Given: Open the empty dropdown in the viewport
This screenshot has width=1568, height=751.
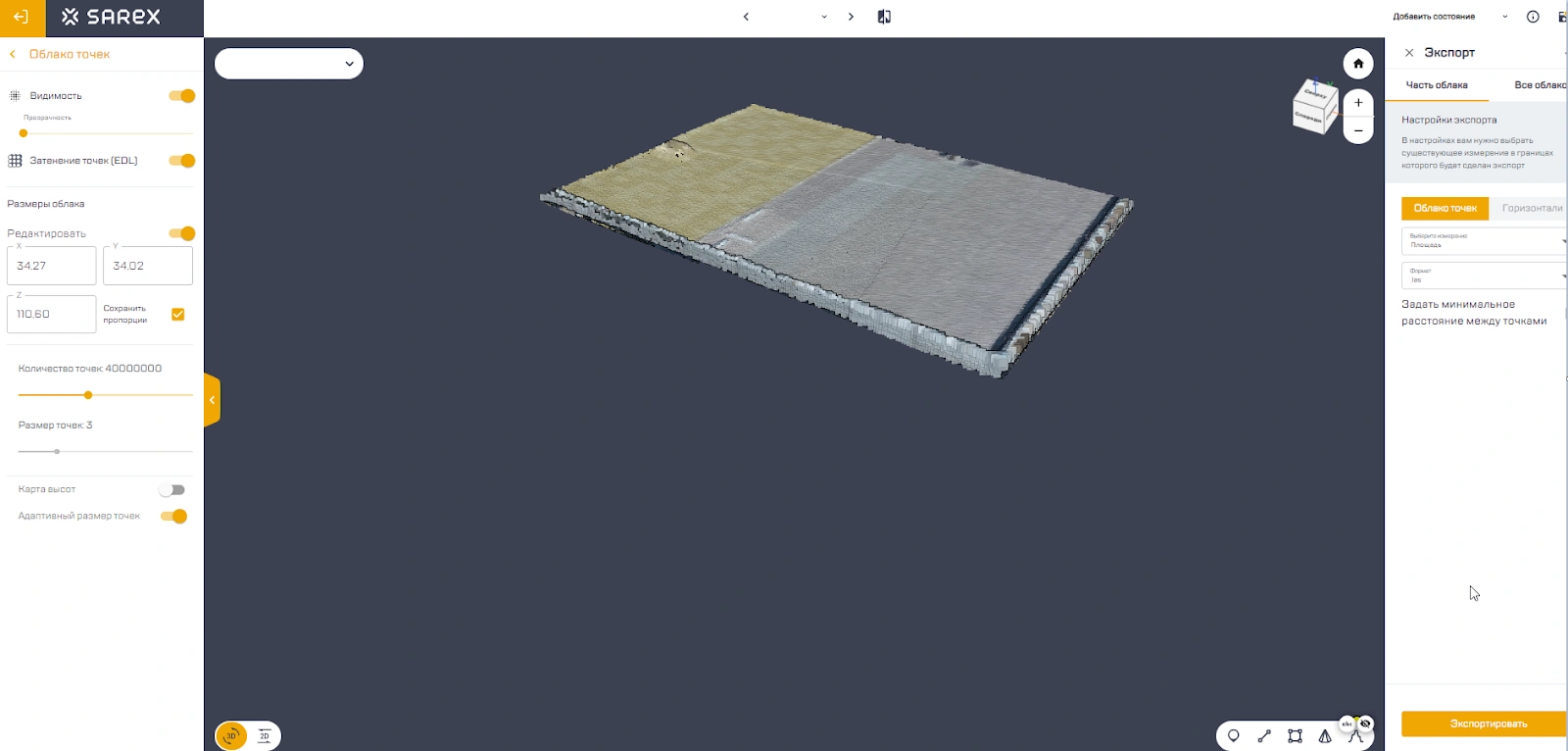Looking at the screenshot, I should 289,64.
